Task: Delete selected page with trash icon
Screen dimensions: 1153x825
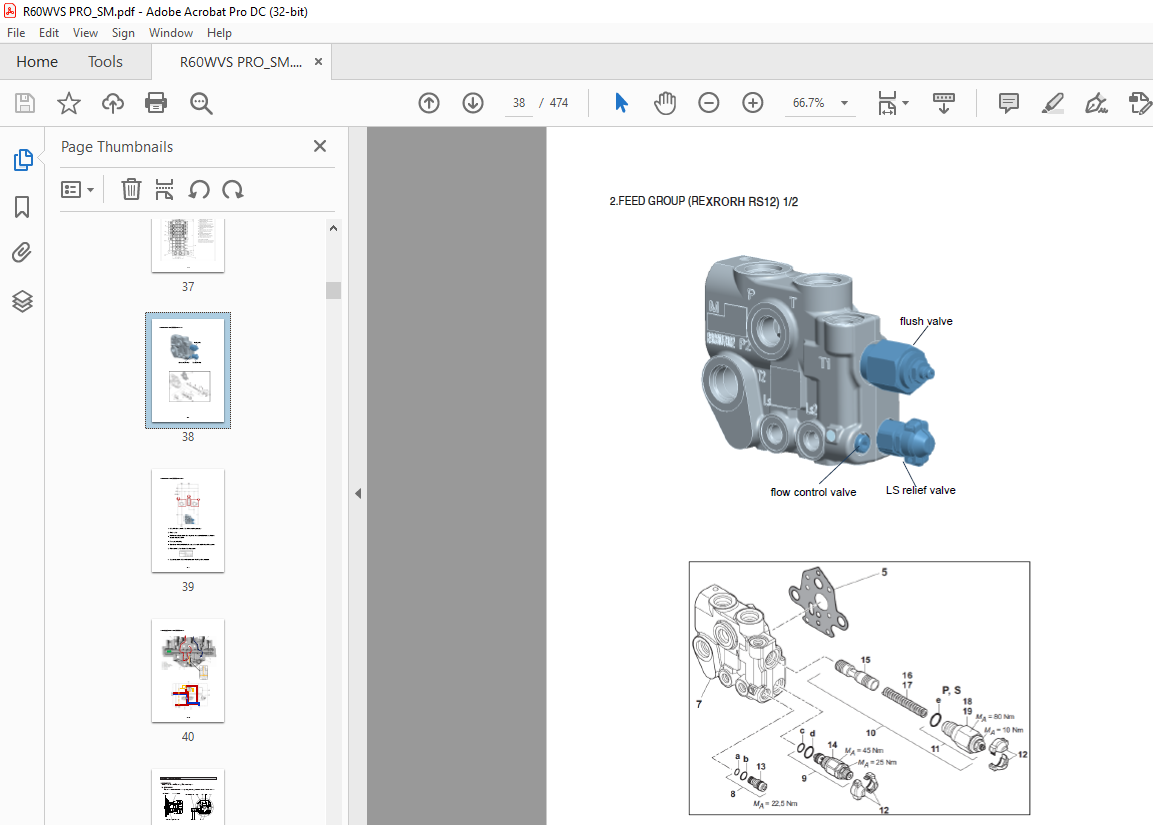Action: coord(131,190)
